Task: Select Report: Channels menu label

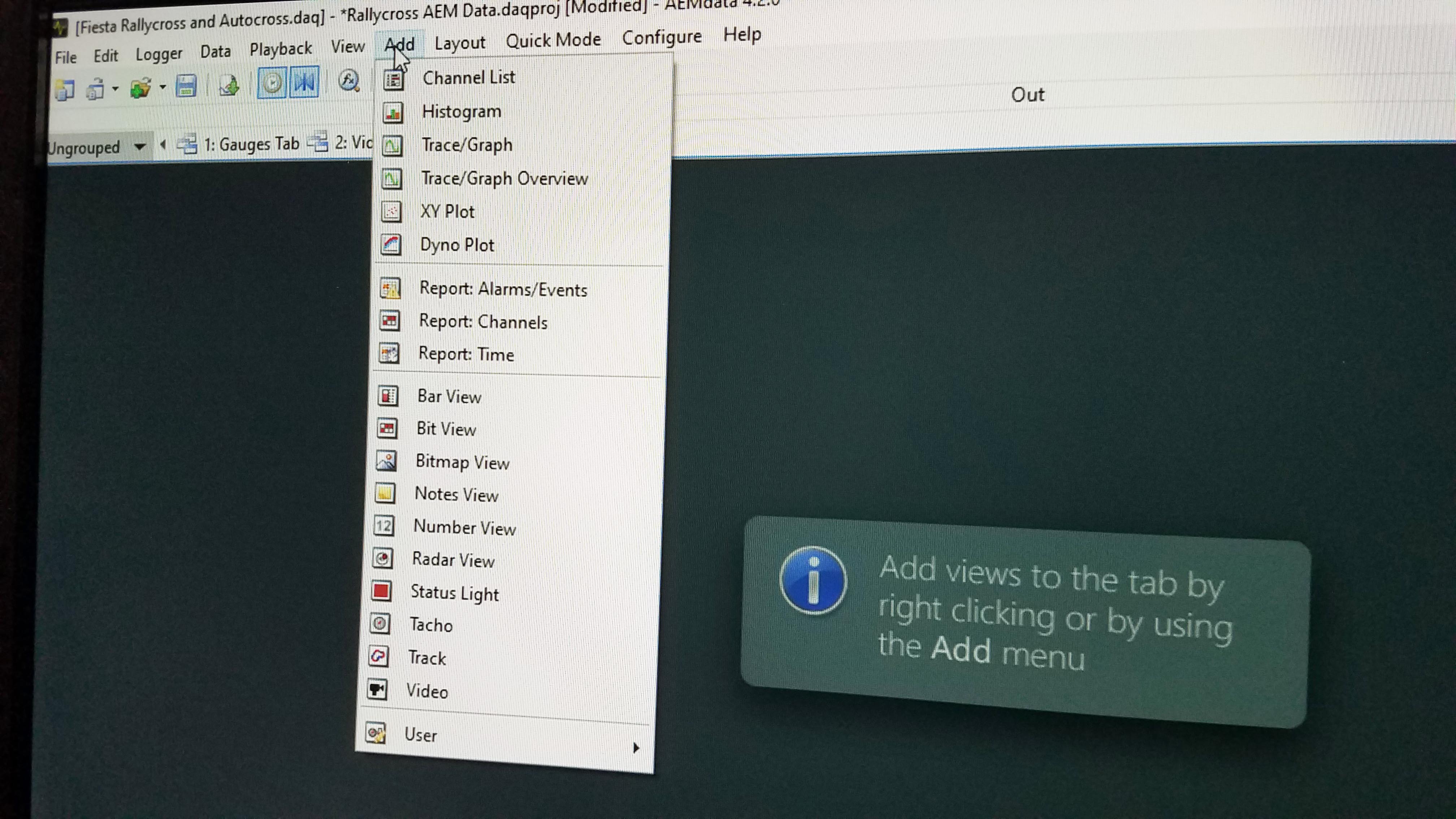Action: click(483, 322)
